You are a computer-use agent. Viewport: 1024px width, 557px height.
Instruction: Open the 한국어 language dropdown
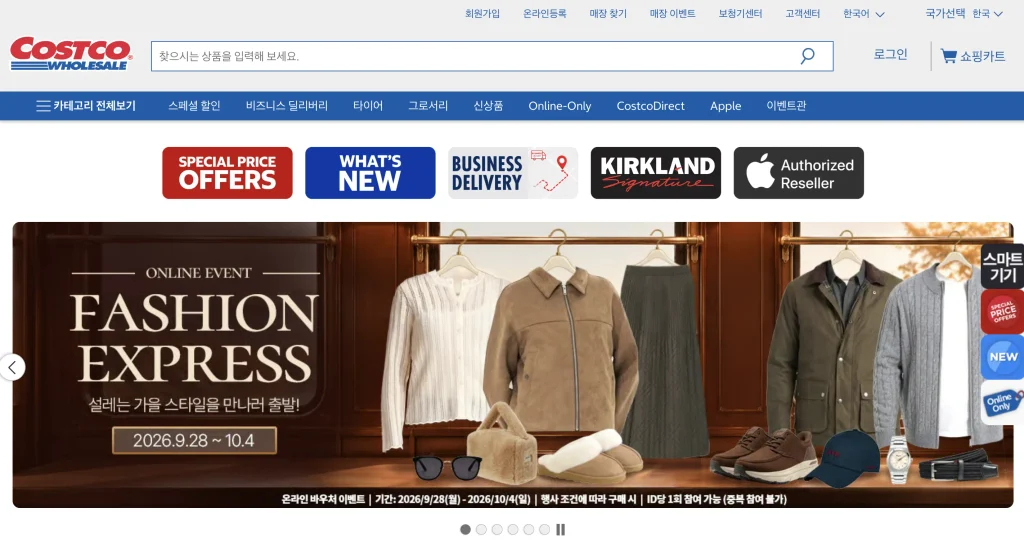click(863, 14)
